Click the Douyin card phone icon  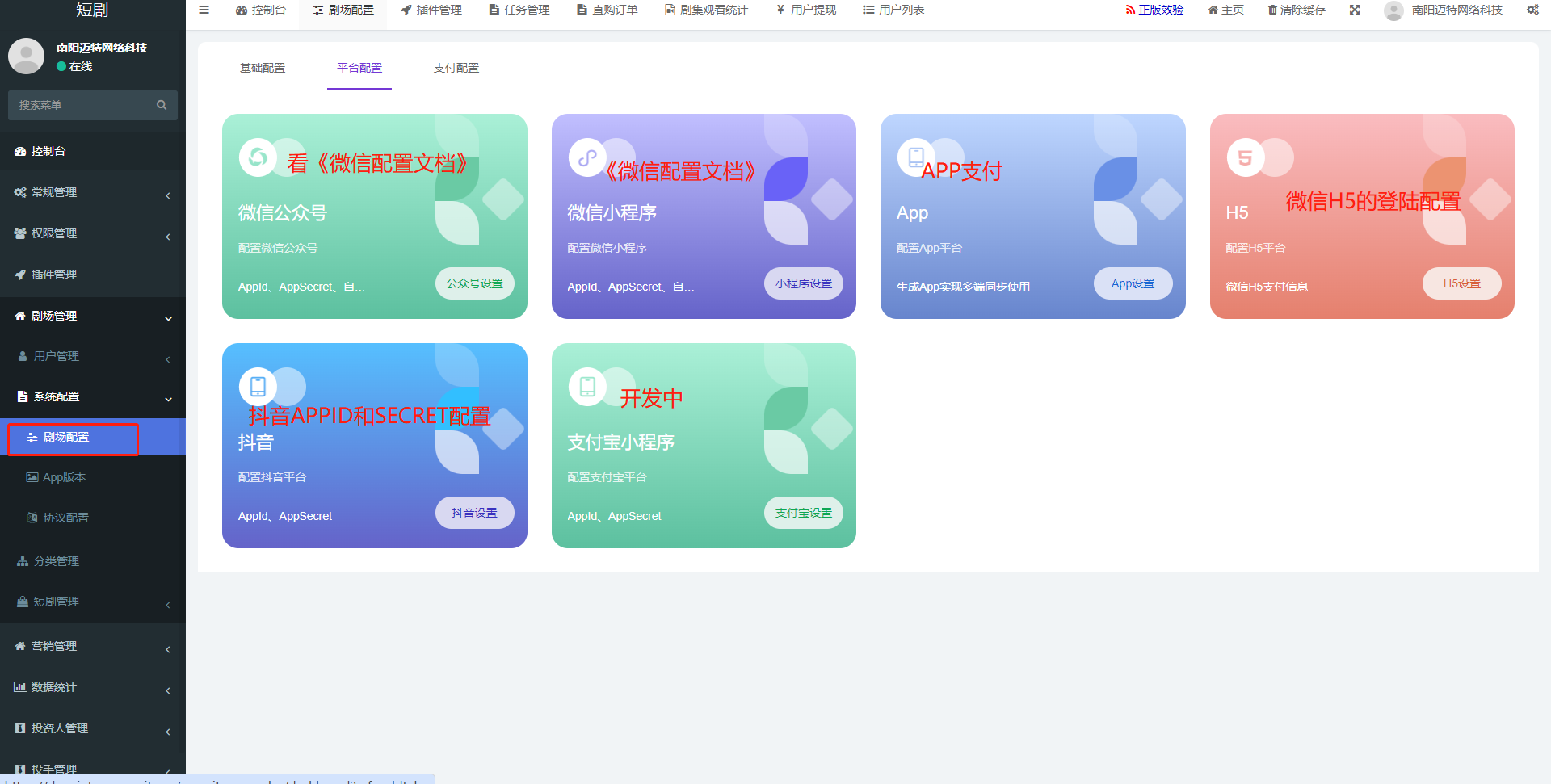pos(258,387)
